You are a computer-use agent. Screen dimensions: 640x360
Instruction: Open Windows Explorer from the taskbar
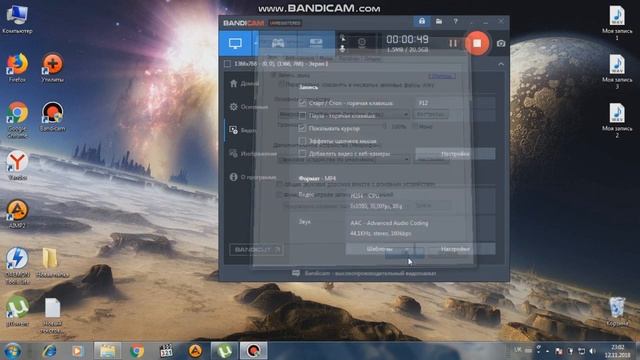(x=107, y=351)
